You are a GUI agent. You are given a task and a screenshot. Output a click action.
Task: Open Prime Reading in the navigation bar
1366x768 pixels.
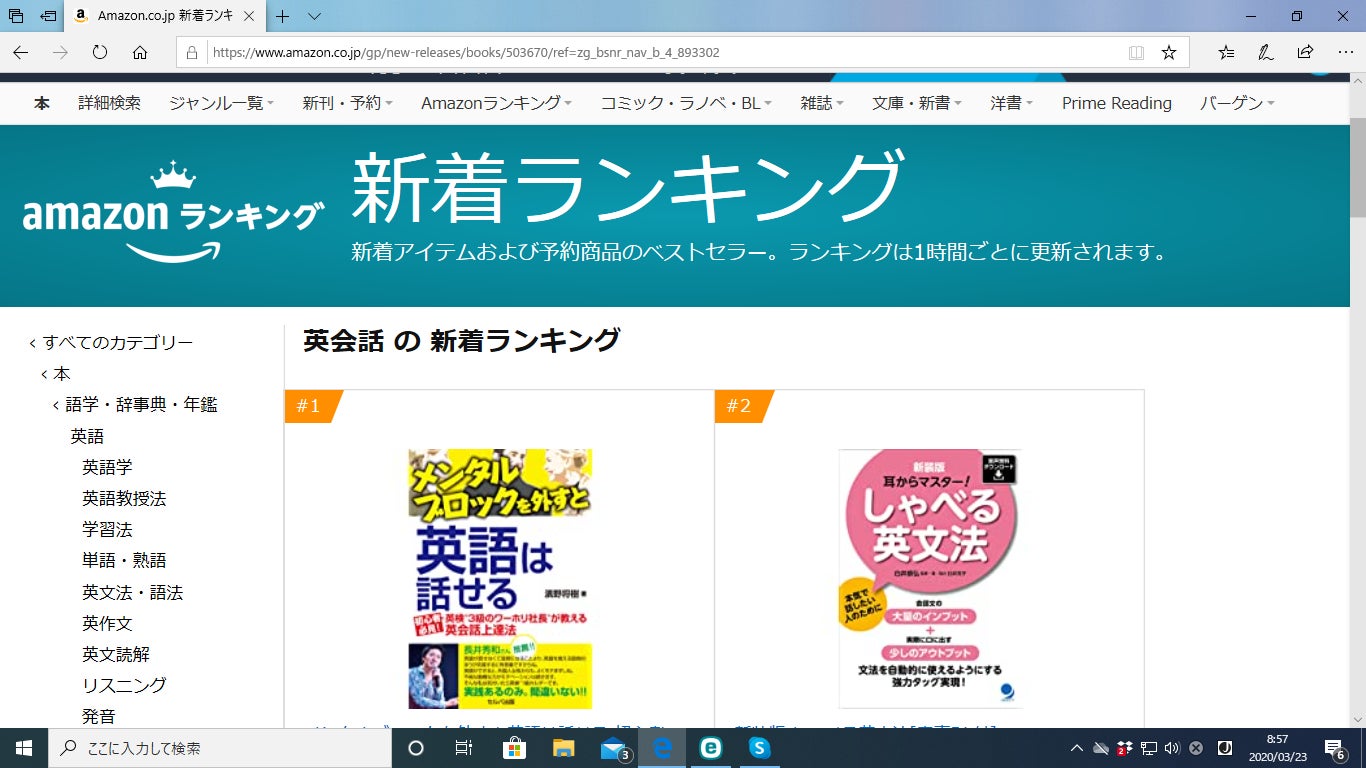tap(1117, 103)
